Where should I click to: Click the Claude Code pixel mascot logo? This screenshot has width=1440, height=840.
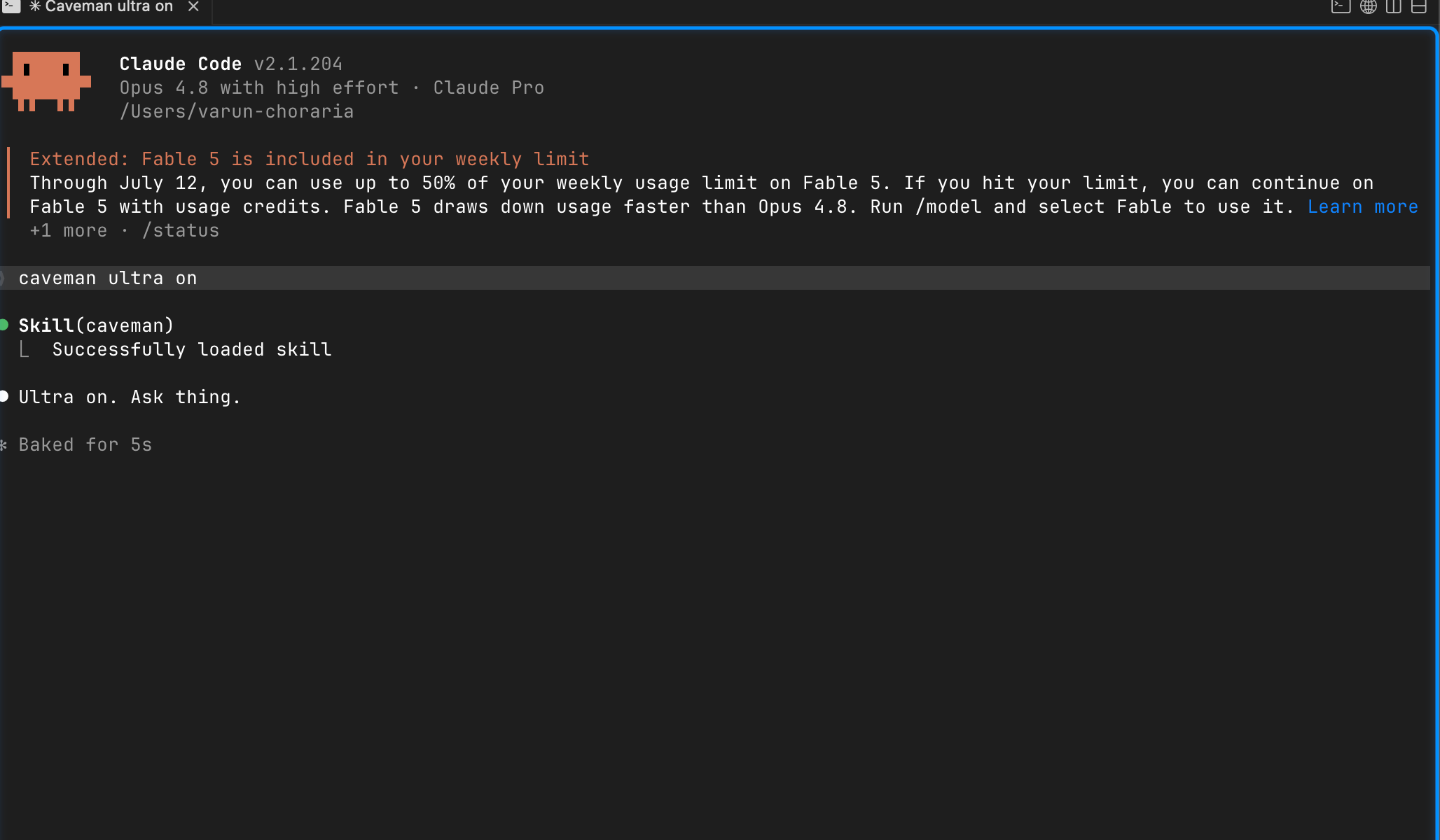coord(46,81)
